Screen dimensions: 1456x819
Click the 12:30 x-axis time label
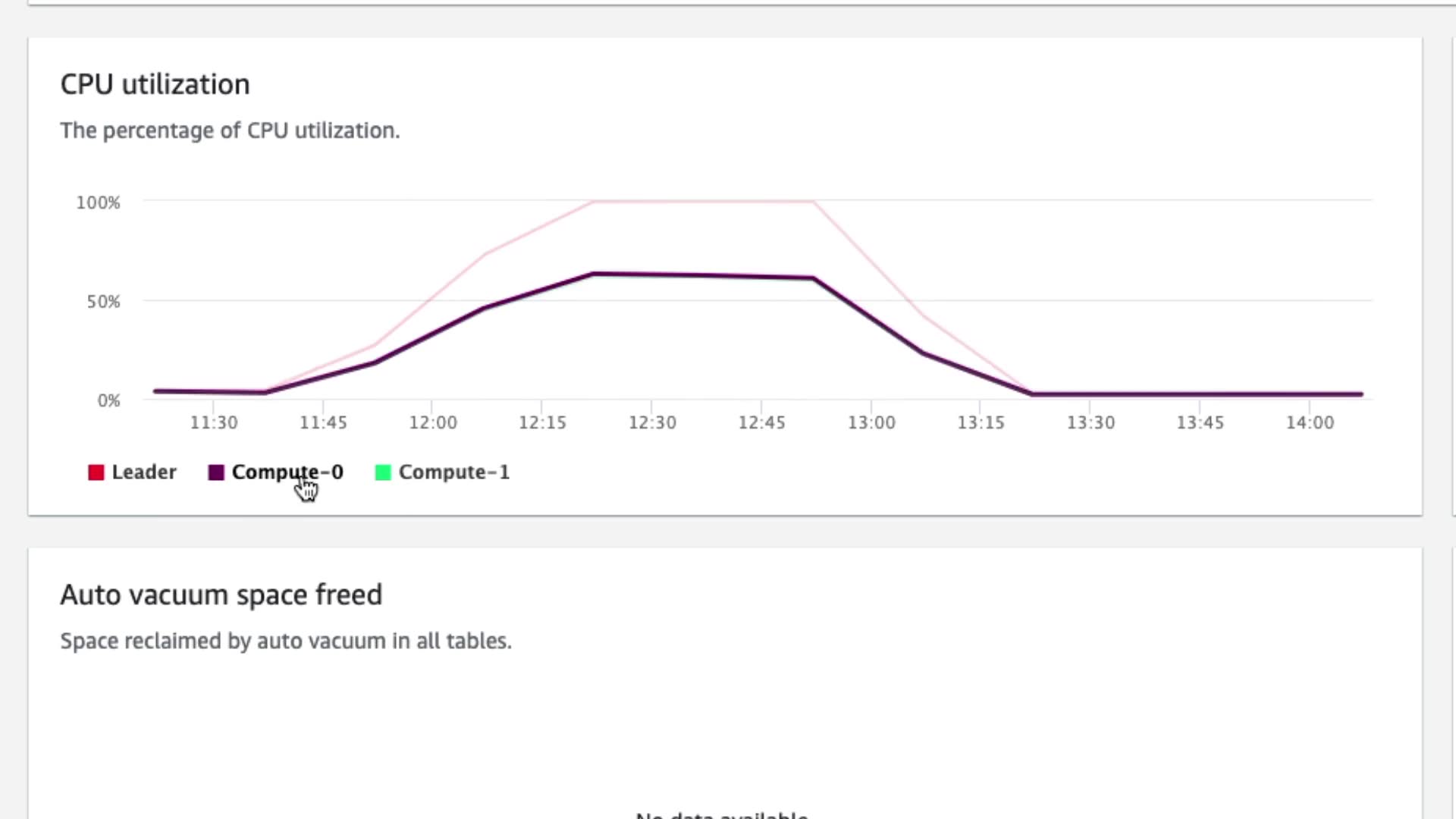[x=652, y=422]
